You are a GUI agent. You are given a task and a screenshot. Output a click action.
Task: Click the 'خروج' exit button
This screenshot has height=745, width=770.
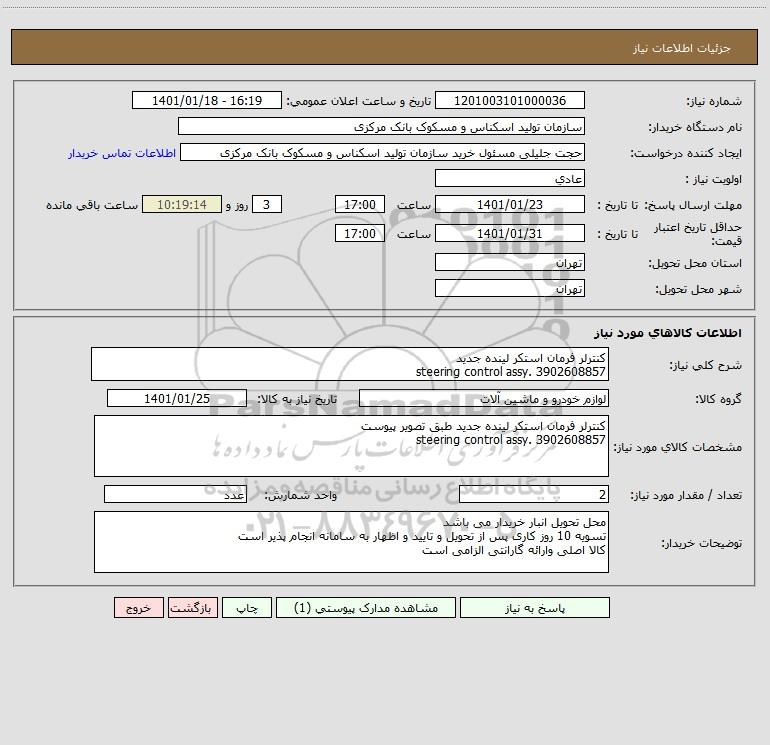point(138,607)
